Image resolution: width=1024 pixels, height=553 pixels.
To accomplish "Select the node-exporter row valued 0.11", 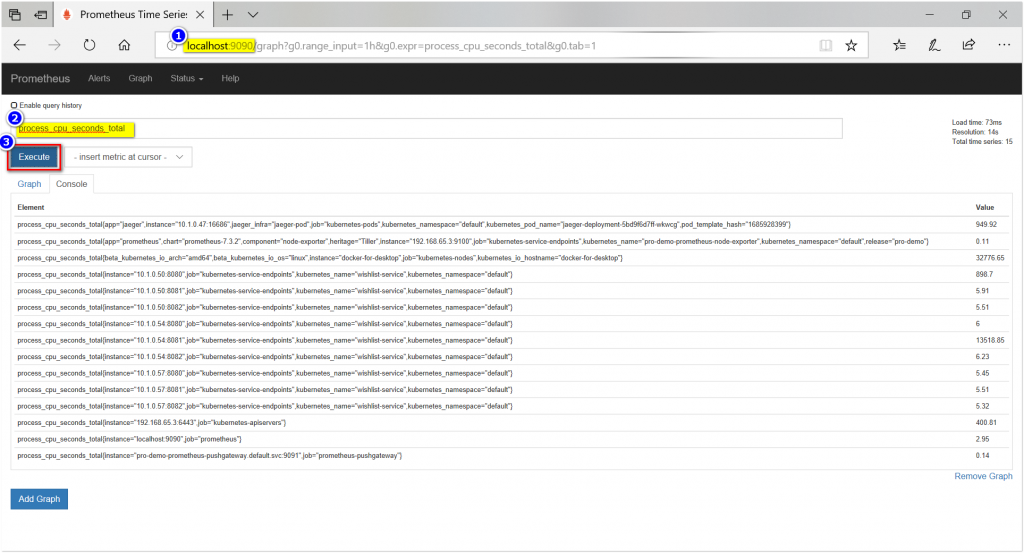I will pos(510,242).
